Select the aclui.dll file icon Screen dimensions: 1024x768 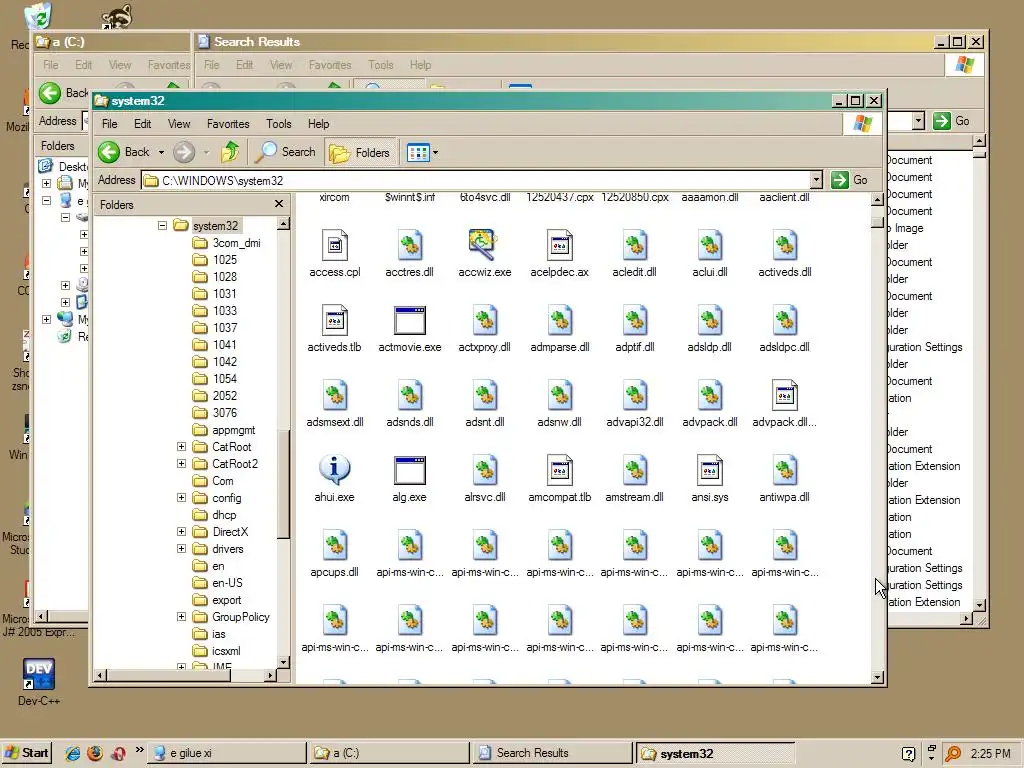(x=710, y=246)
